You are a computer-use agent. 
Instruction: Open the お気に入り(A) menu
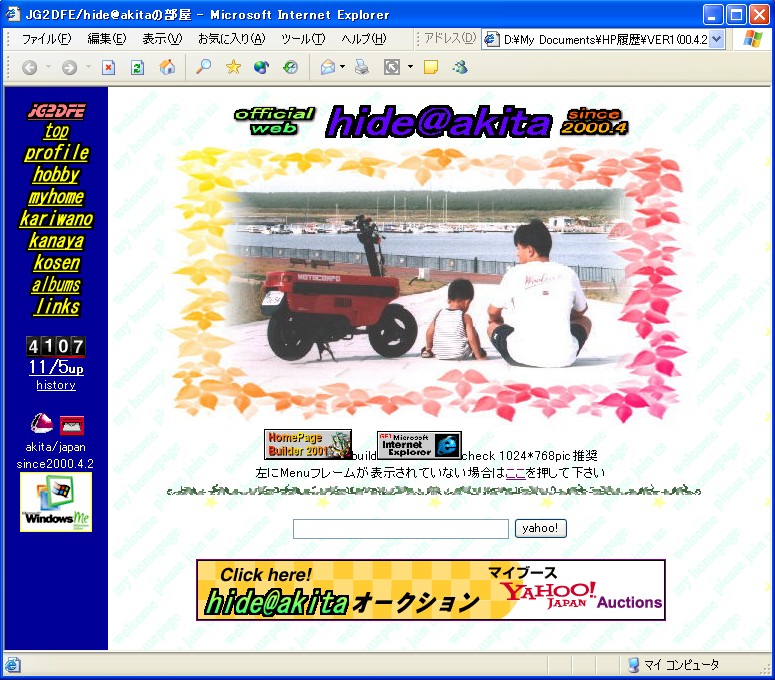[231, 39]
